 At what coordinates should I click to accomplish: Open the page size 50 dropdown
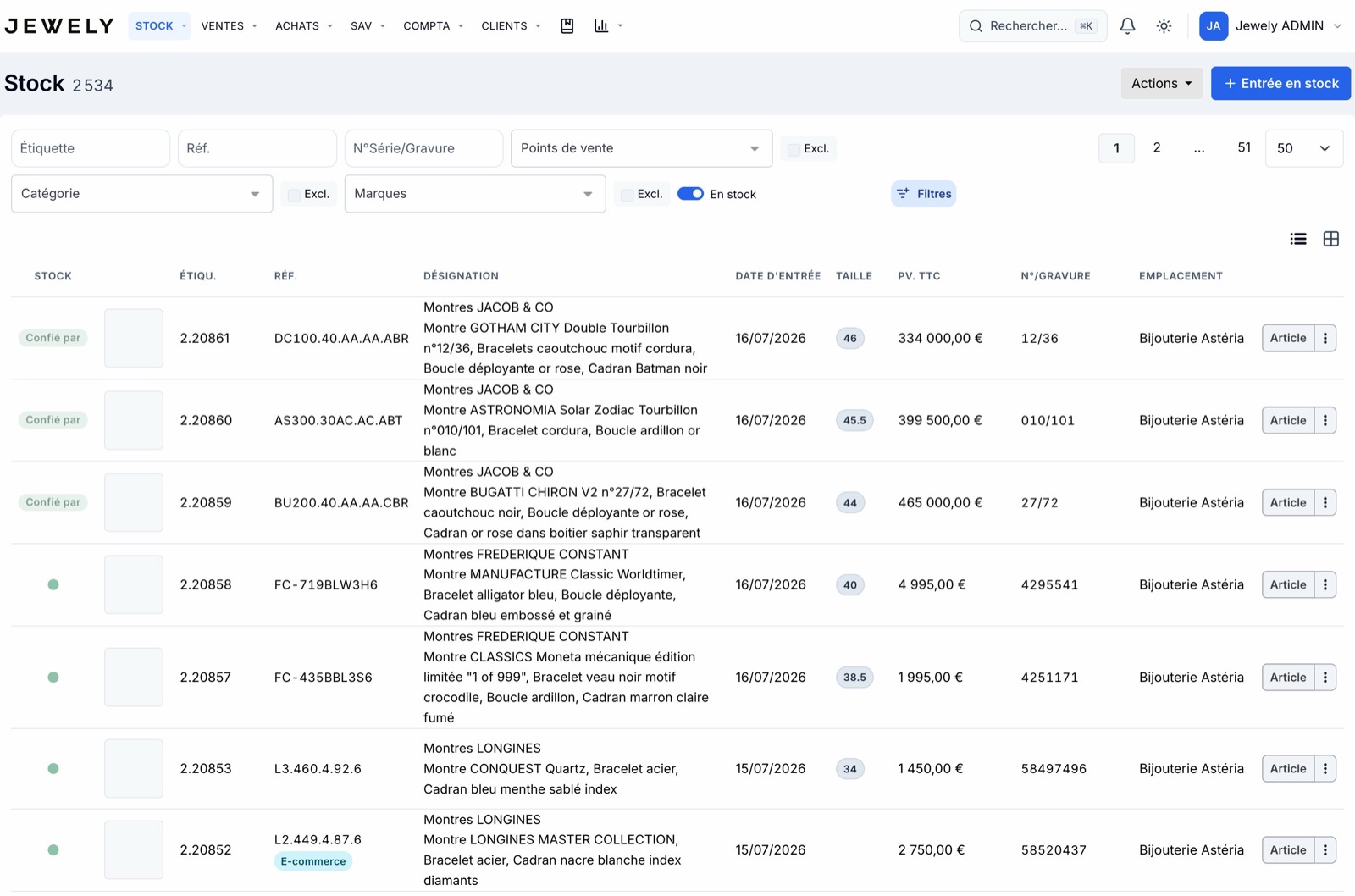point(1304,148)
